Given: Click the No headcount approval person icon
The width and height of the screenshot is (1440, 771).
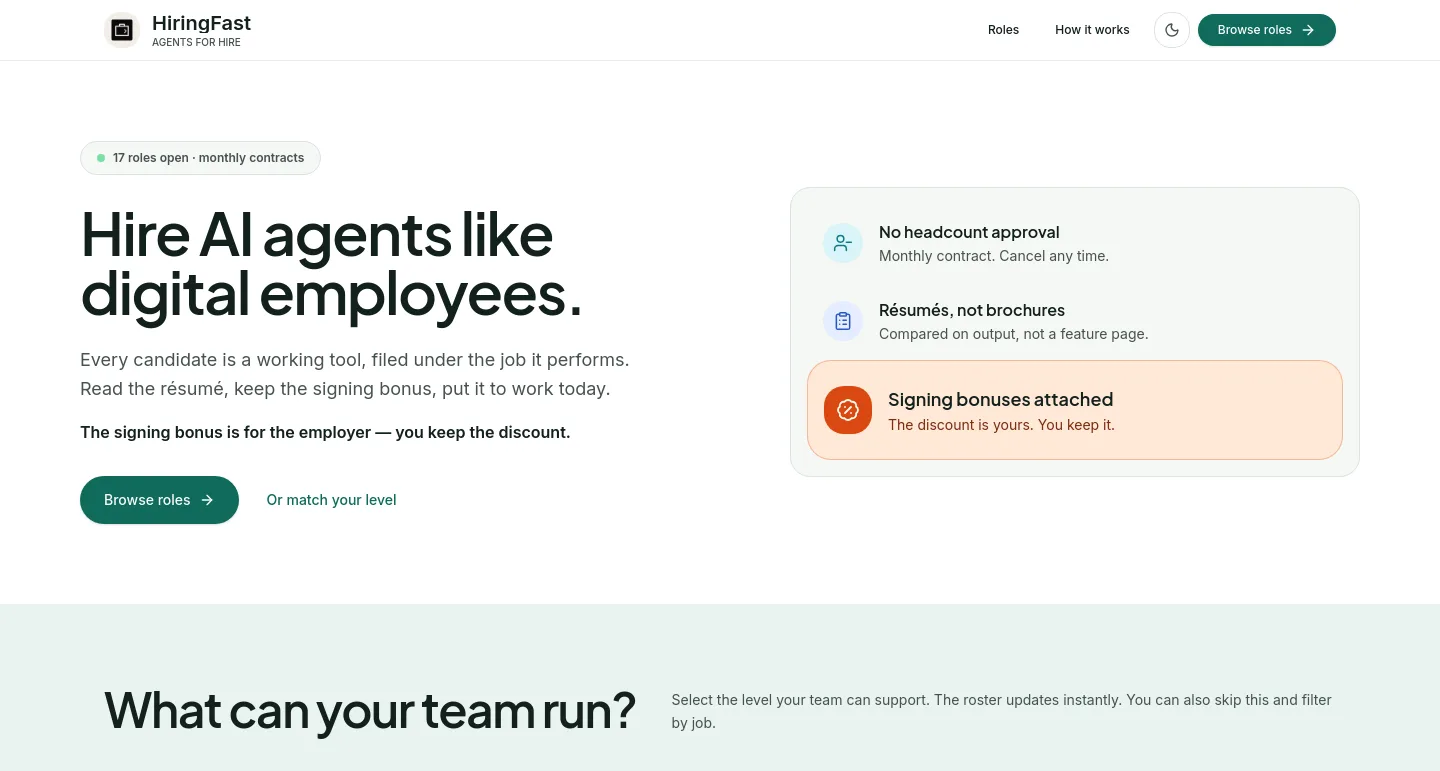Looking at the screenshot, I should coord(843,243).
